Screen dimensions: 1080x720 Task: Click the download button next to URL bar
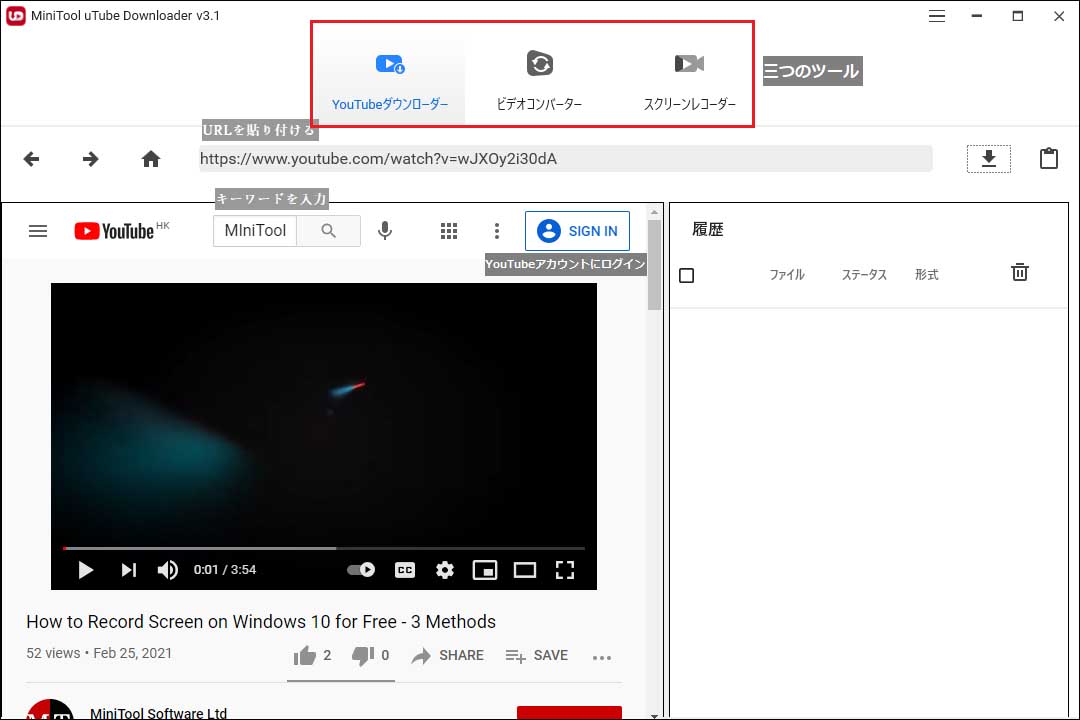[x=988, y=158]
